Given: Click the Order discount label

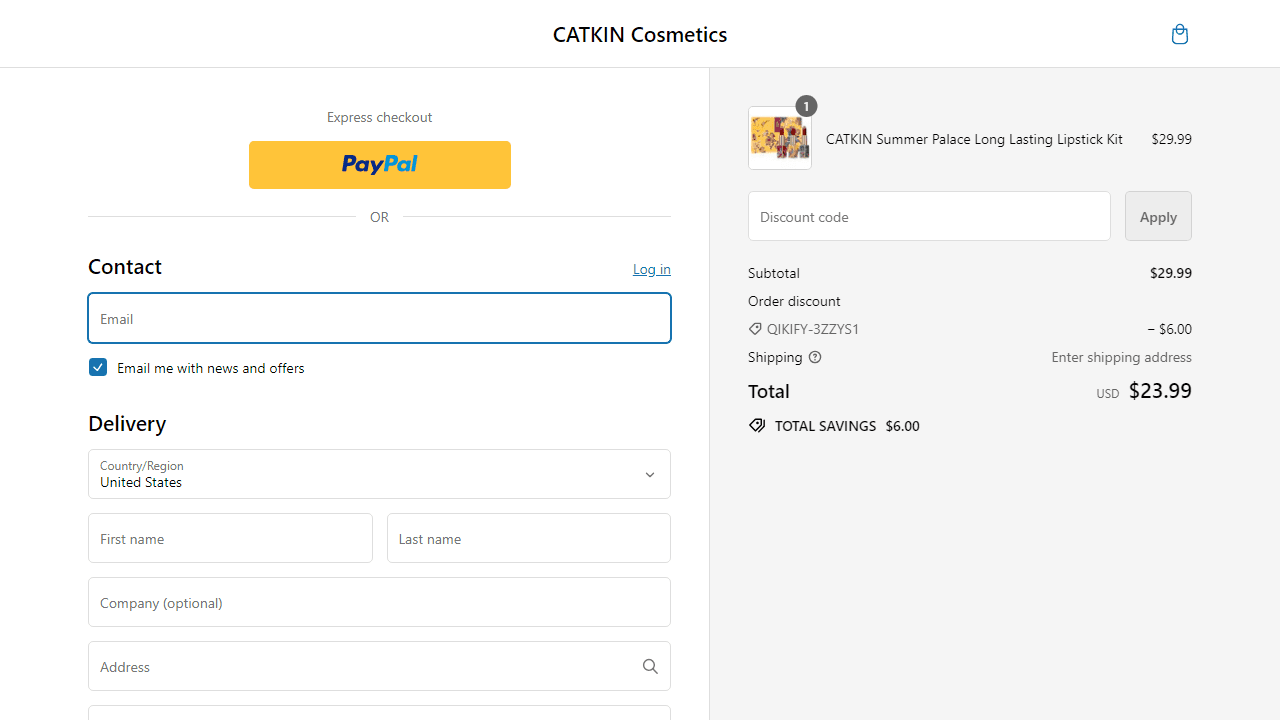Looking at the screenshot, I should 794,301.
